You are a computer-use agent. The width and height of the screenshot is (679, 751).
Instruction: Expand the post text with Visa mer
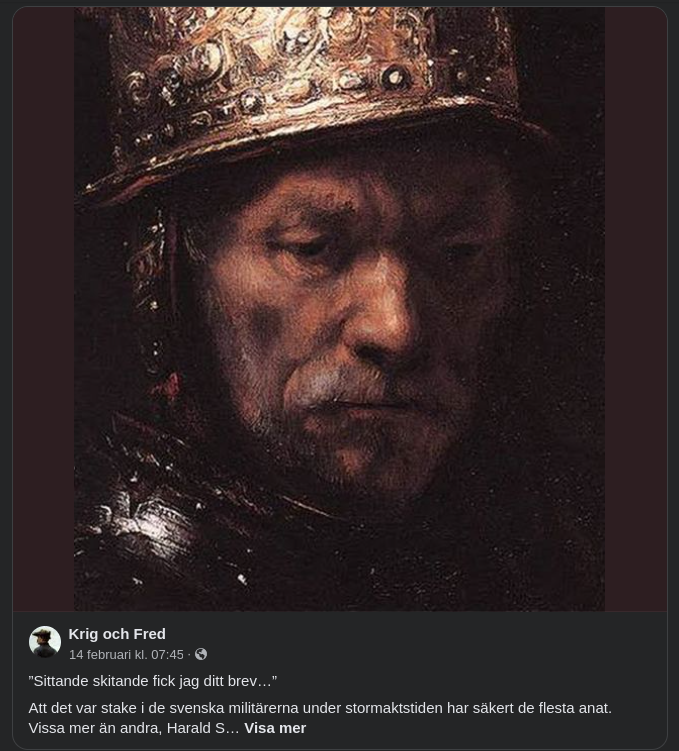point(275,728)
